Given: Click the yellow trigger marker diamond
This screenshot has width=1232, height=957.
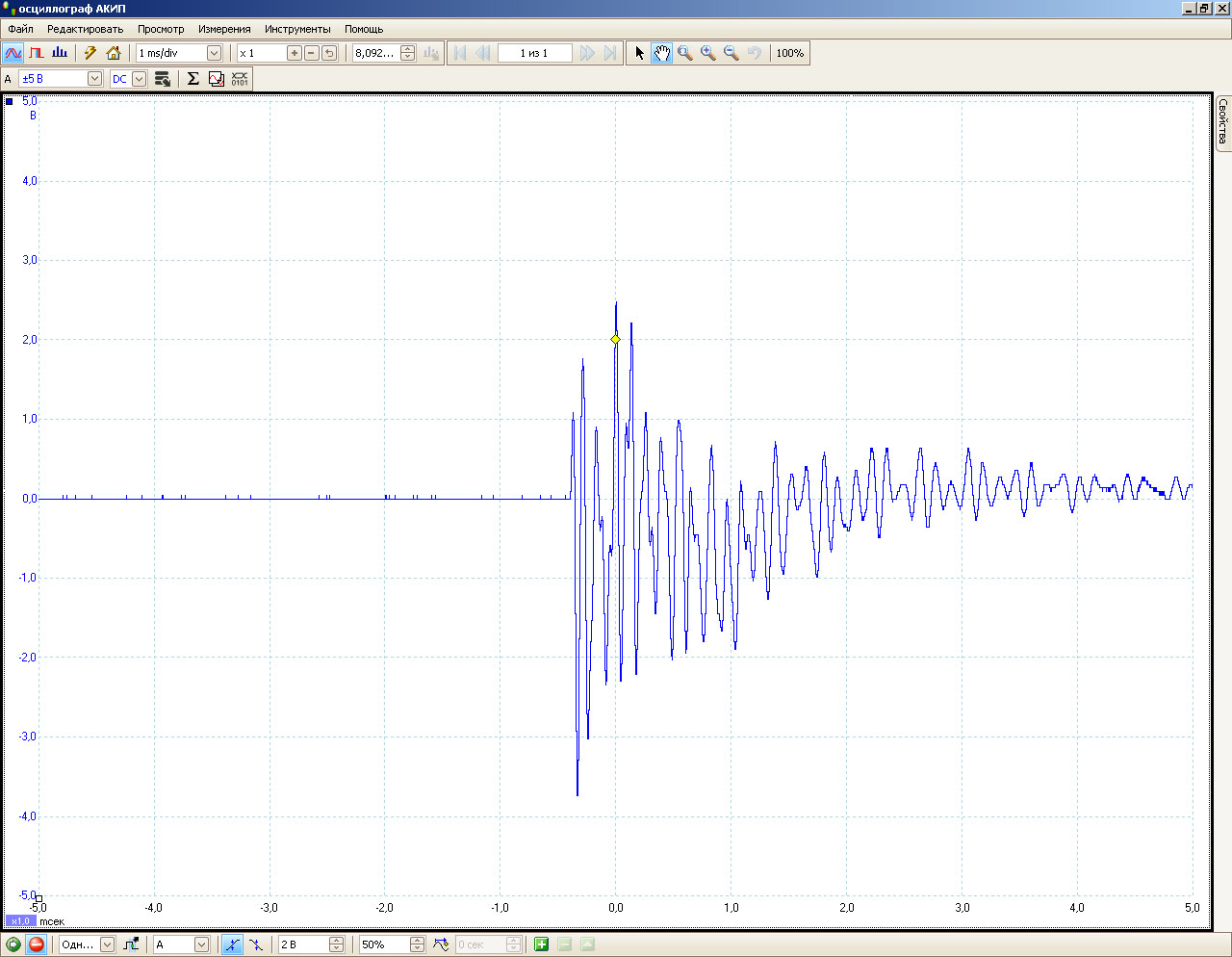Looking at the screenshot, I should click(x=616, y=339).
